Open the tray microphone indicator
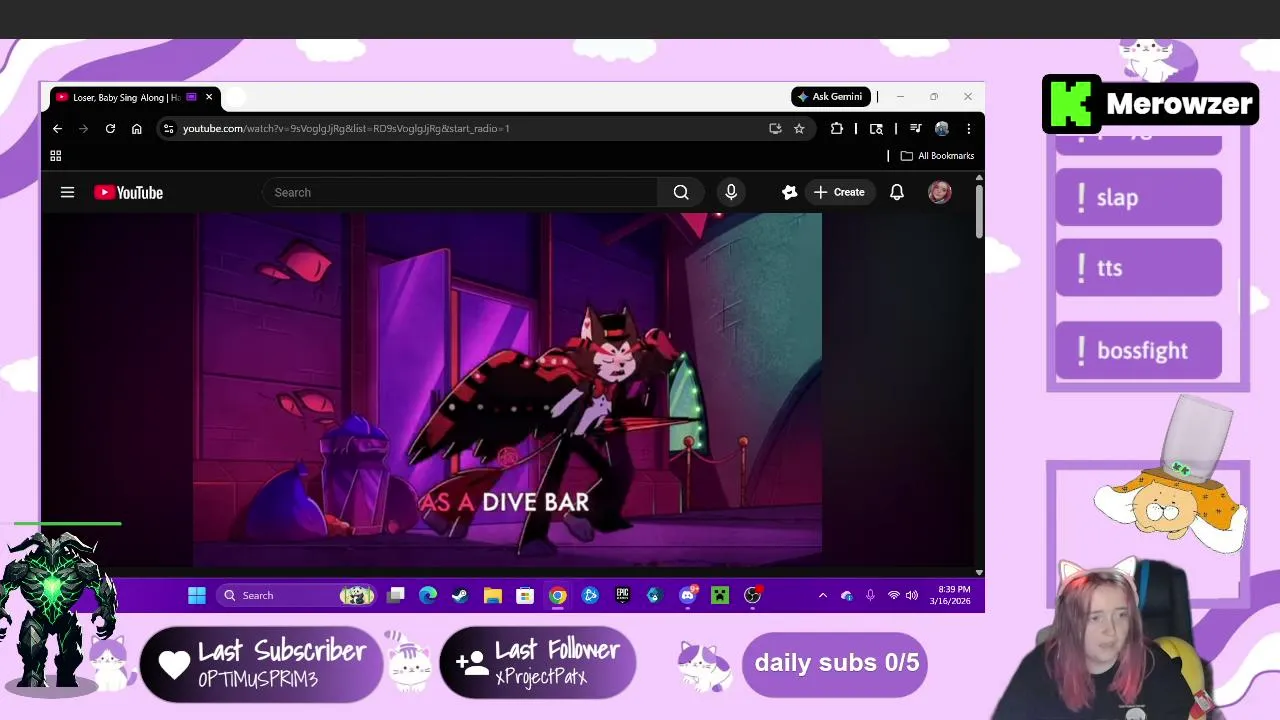Image resolution: width=1280 pixels, height=720 pixels. [870, 596]
